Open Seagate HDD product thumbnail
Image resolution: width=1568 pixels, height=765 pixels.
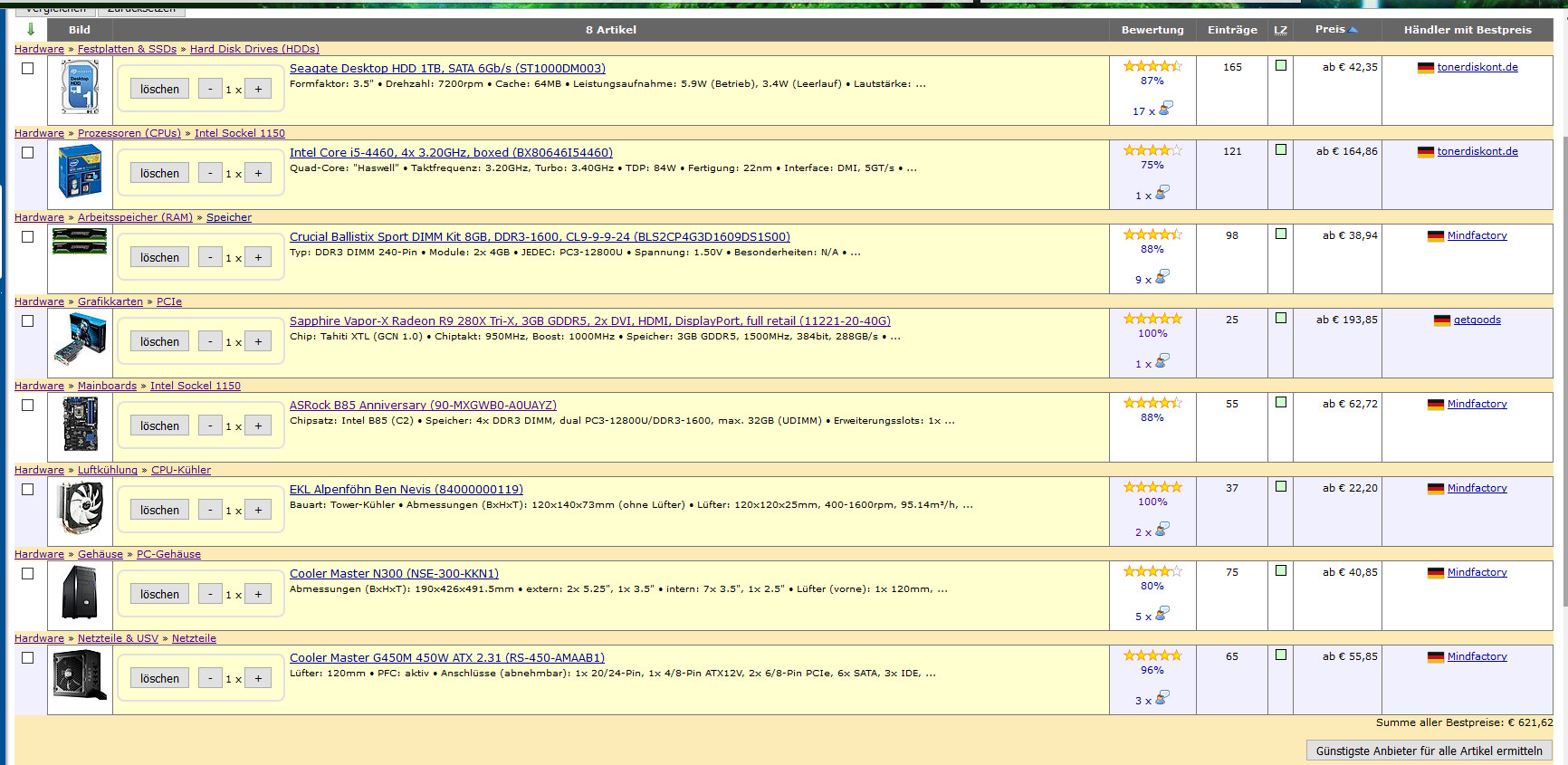(80, 88)
